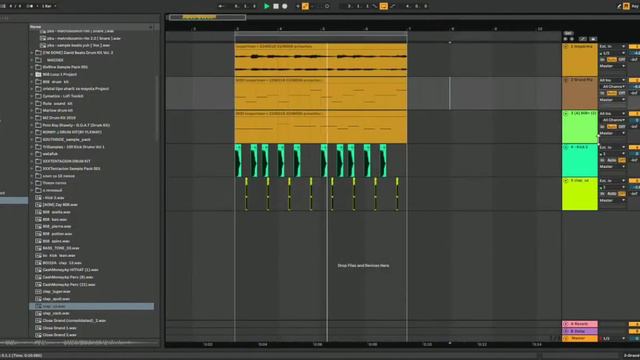Click the clap_stack.wav sample icon

click(x=38, y=313)
